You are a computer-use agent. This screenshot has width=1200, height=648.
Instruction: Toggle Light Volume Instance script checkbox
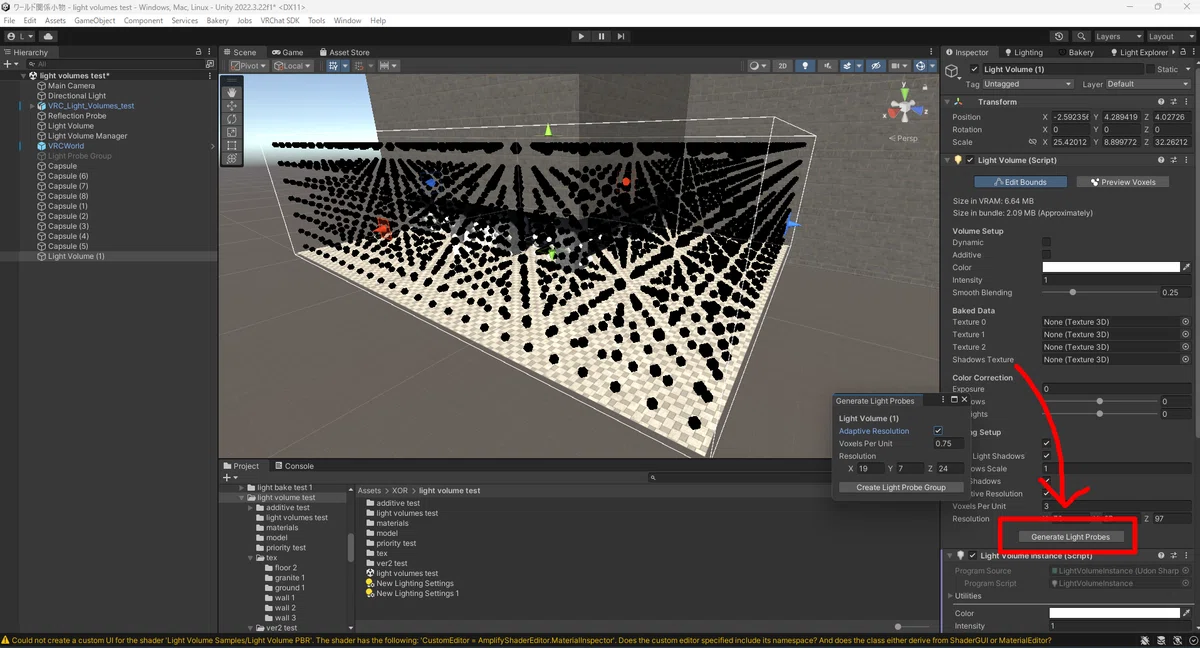[x=972, y=555]
